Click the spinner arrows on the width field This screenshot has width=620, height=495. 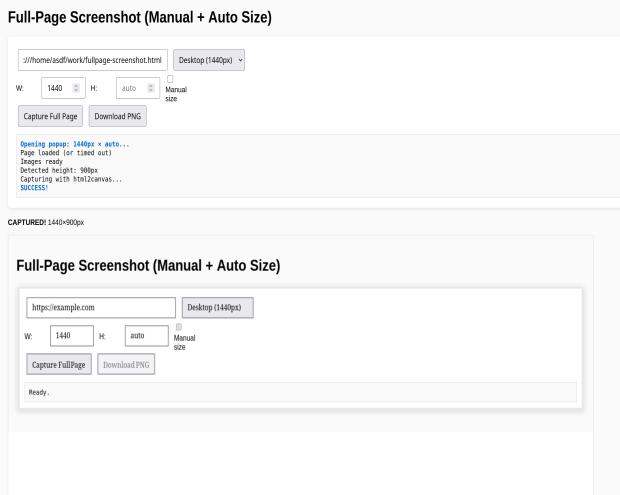[x=77, y=89]
